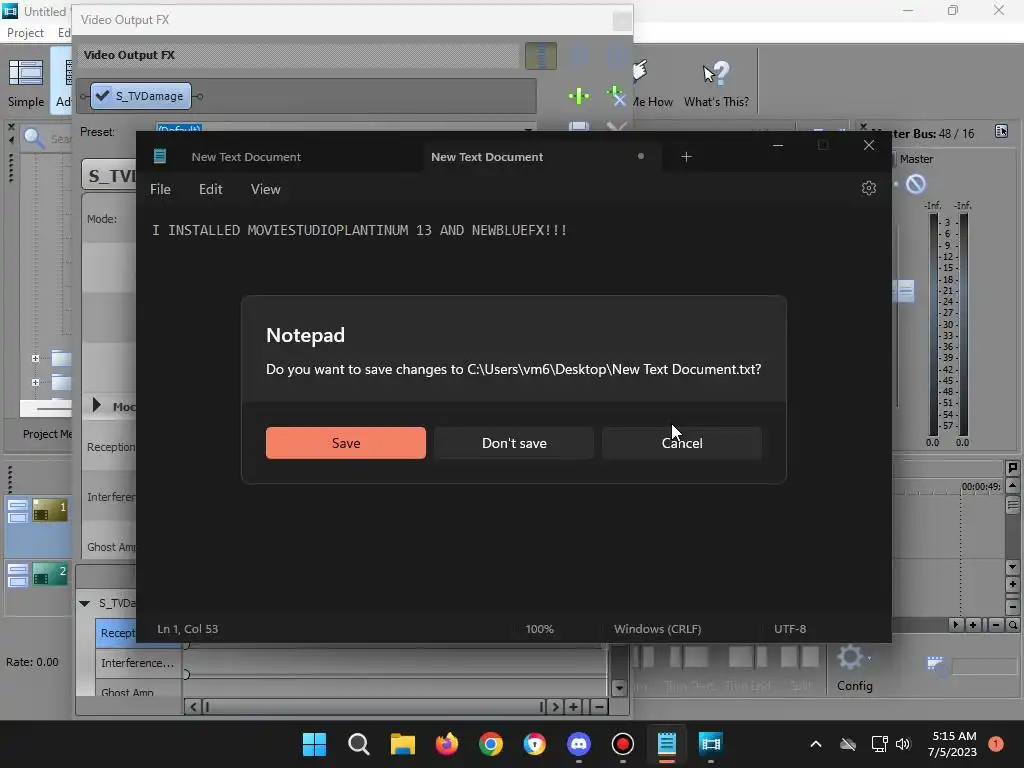This screenshot has width=1024, height=768.
Task: Click the green add plug-in icon
Action: click(579, 97)
